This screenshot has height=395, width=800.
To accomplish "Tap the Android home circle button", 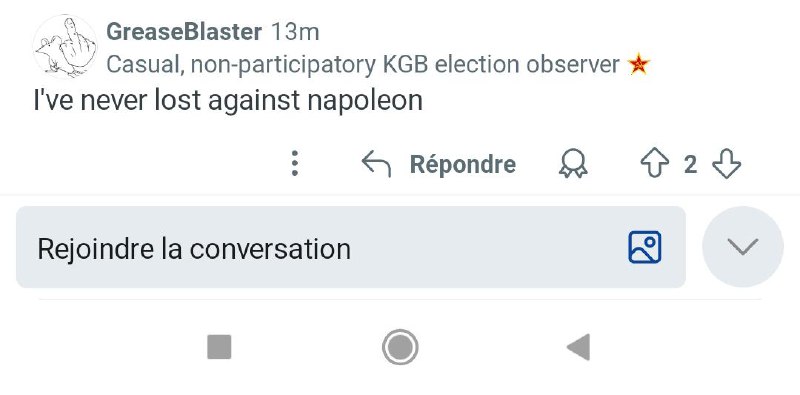I will (x=400, y=347).
